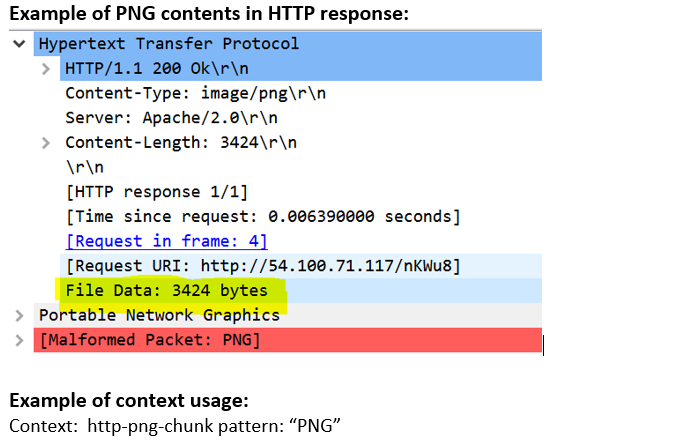Expand the HTTP/1.1 200 Ok chevron

46,69
